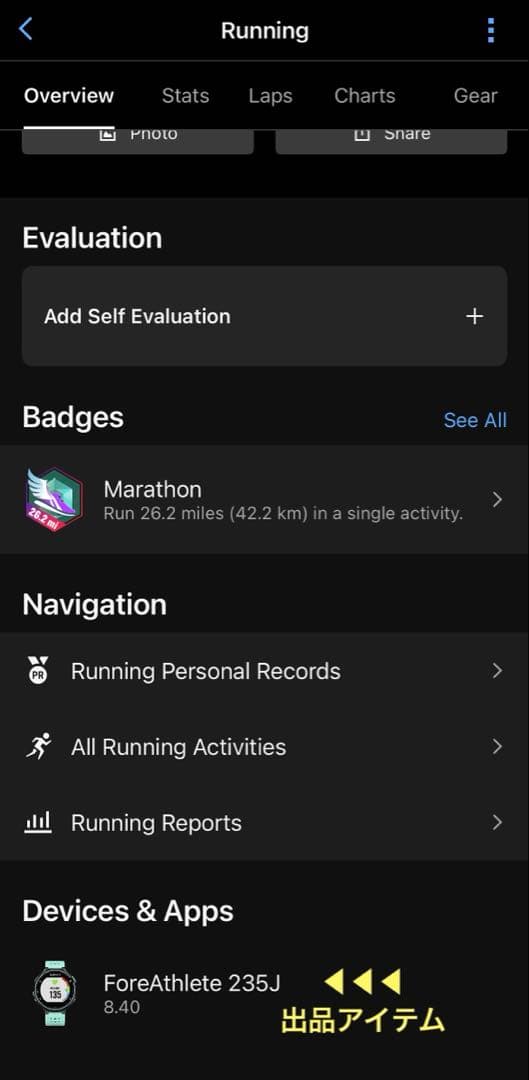Viewport: 529px width, 1080px height.
Task: Tap the ForeAthlete 235J watch image
Action: [x=55, y=993]
